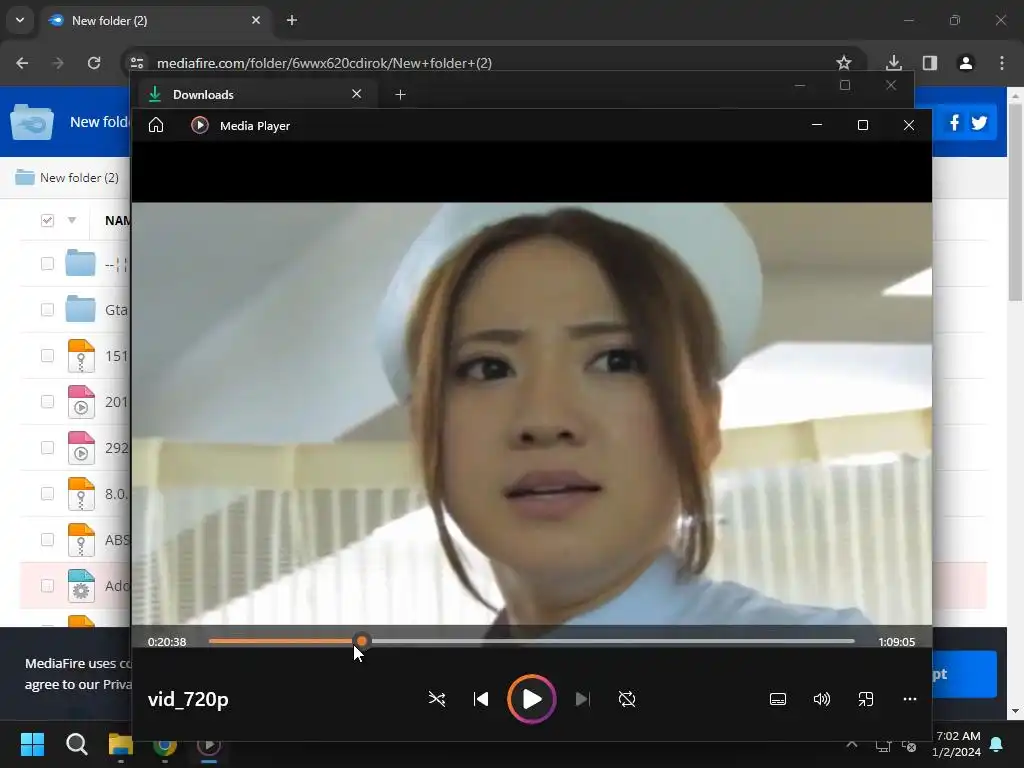Viewport: 1024px width, 768px height.
Task: Click the MediaFire folder logo
Action: (31, 121)
